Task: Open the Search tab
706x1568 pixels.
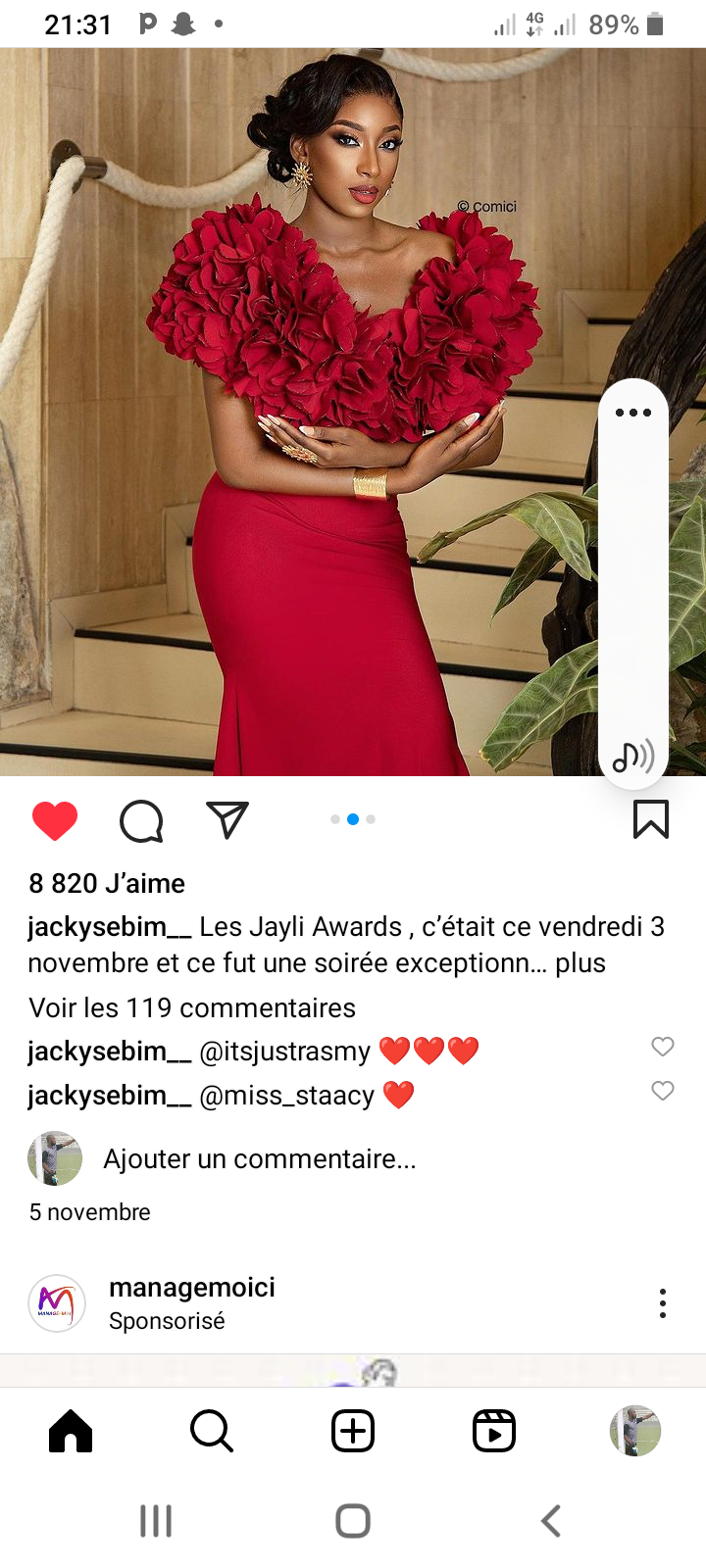Action: [x=212, y=1432]
